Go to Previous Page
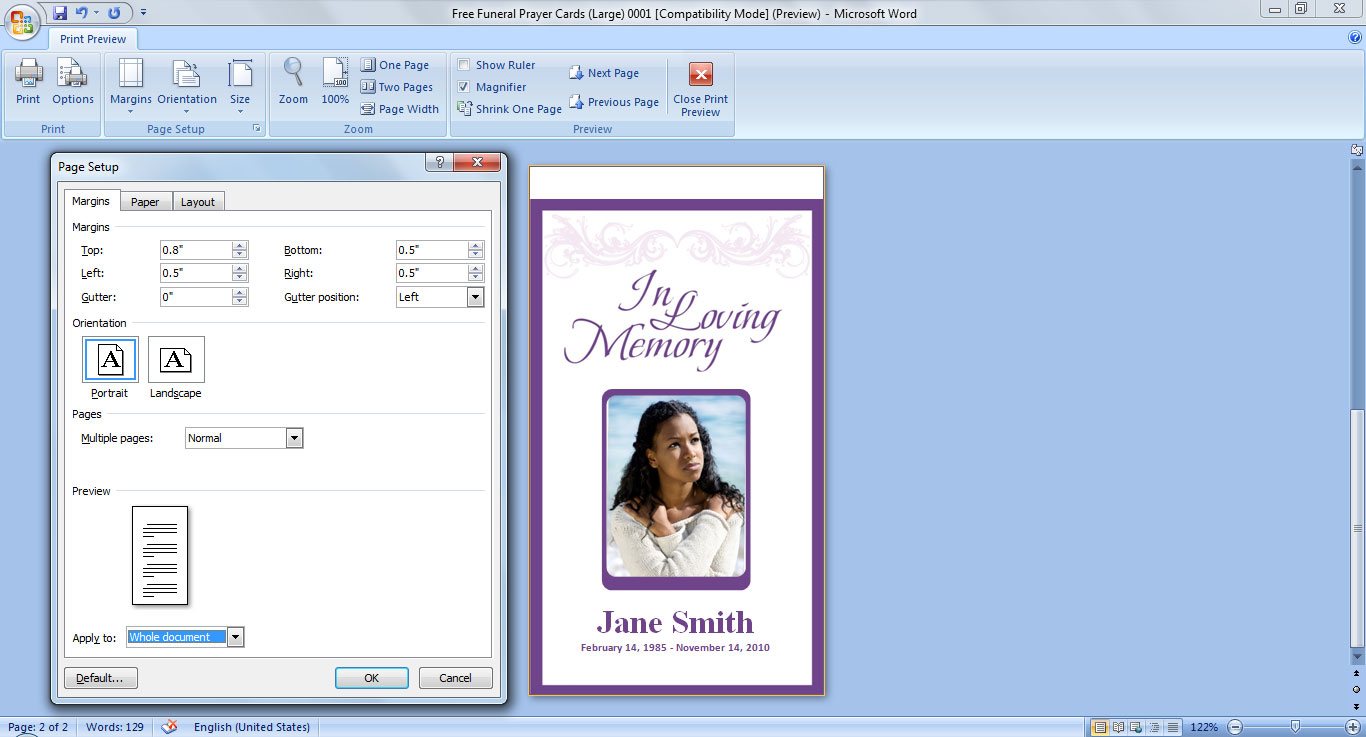 point(614,102)
